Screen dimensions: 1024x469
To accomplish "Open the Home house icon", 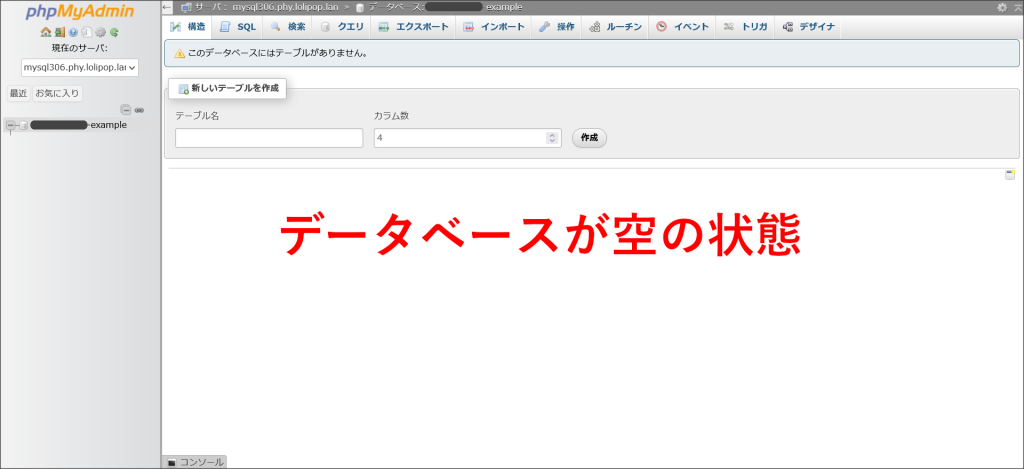I will click(45, 32).
